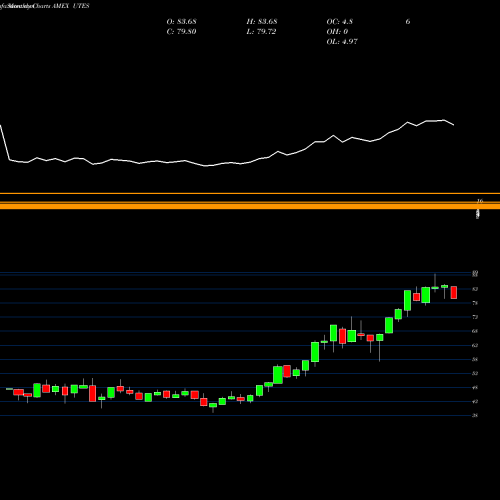This screenshot has width=500, height=500.
Task: Select the low price text L: 79.72
Action: (261, 32)
